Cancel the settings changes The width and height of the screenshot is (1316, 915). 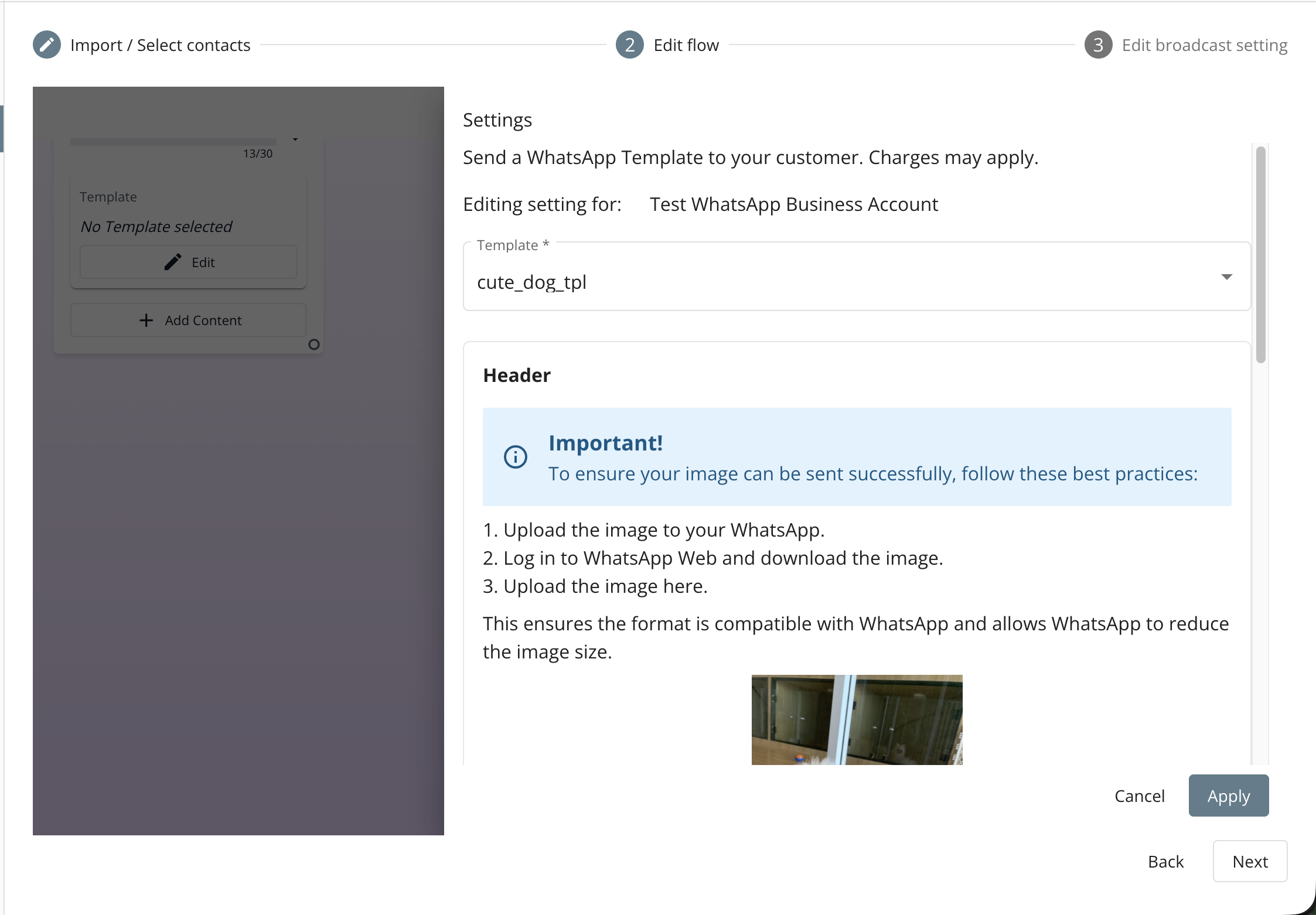(x=1140, y=795)
